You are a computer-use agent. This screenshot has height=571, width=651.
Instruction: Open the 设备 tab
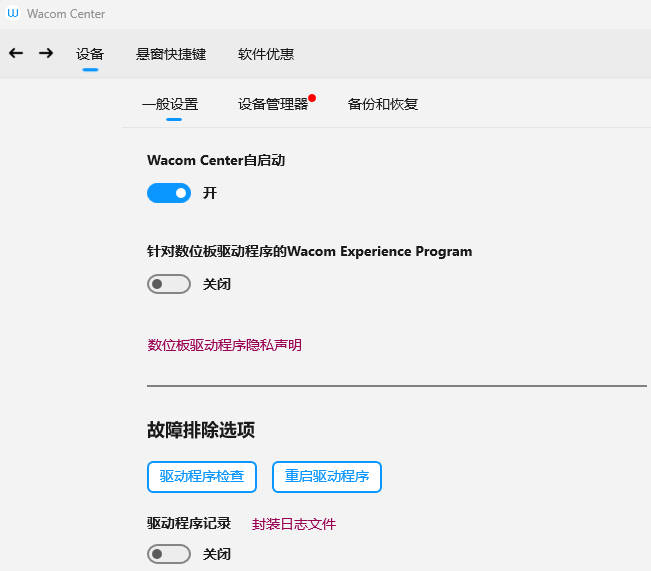pyautogui.click(x=90, y=54)
